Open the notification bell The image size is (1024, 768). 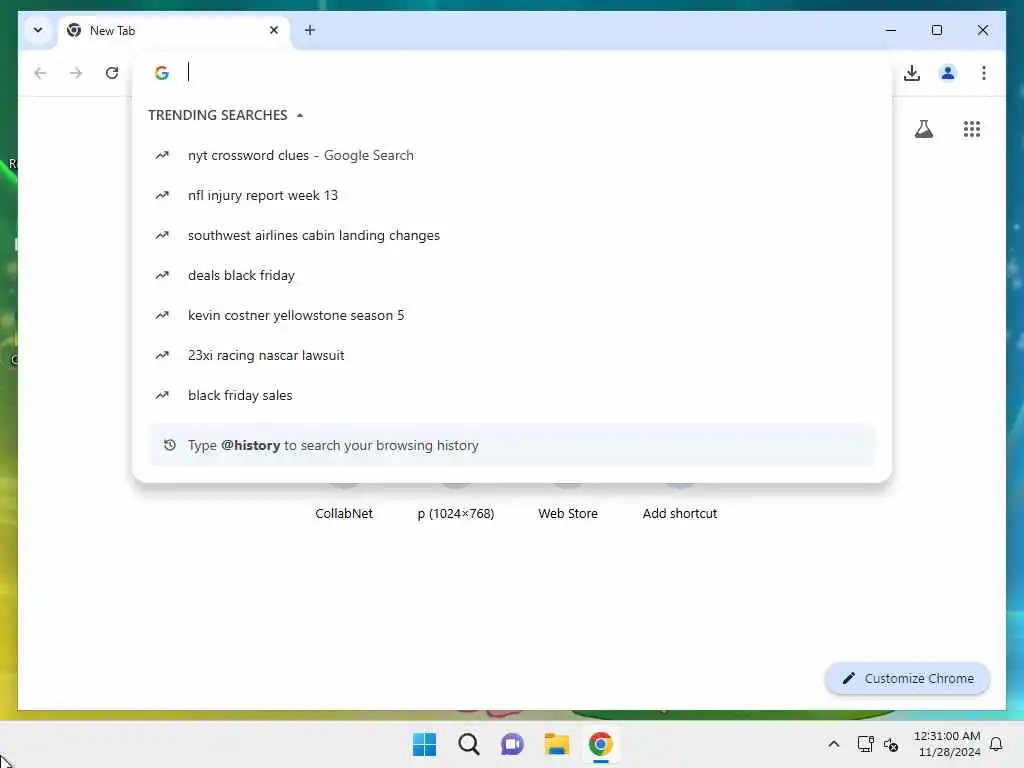click(x=996, y=744)
